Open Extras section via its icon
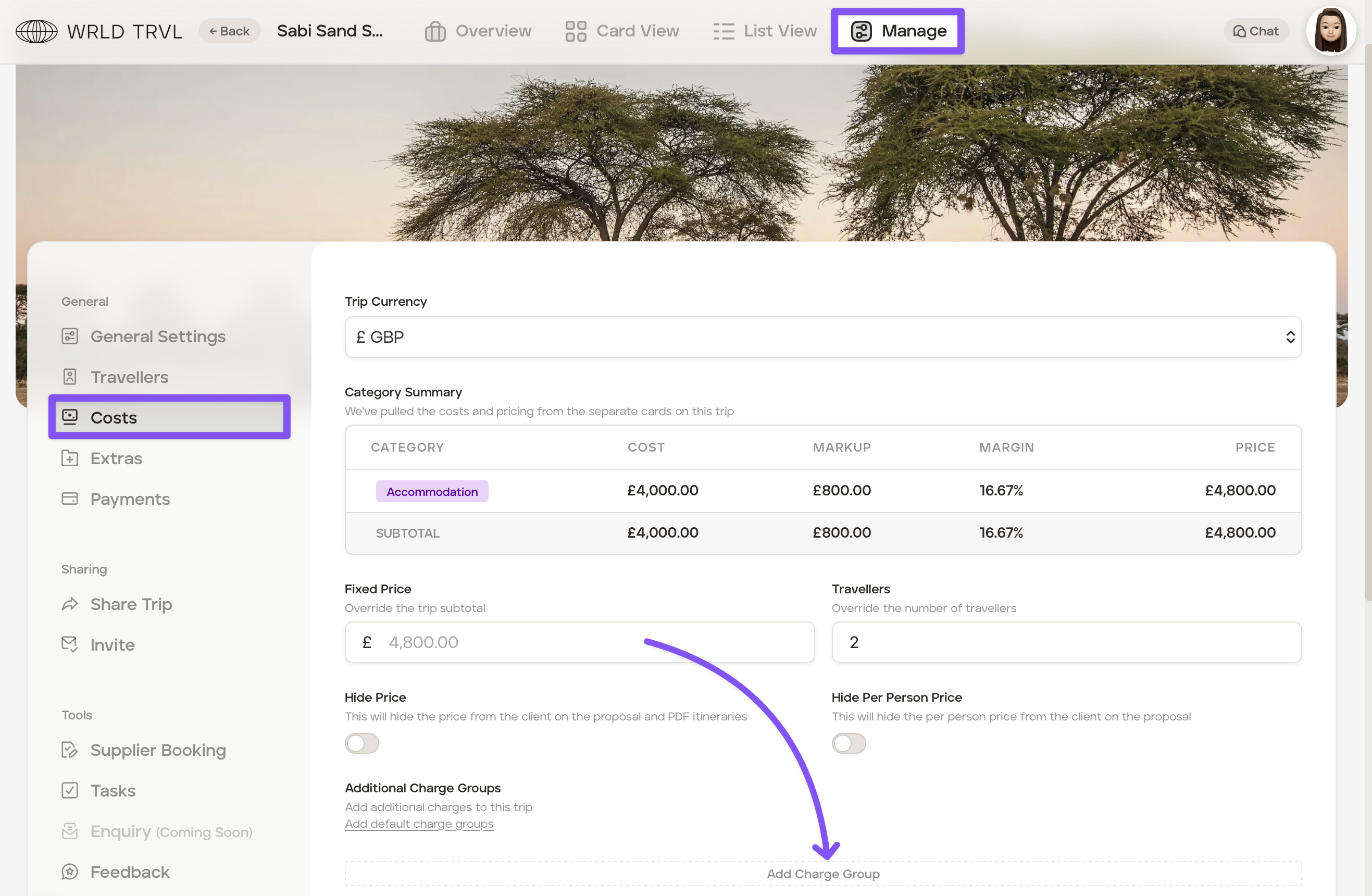Screen dimensions: 1372x896 70,458
